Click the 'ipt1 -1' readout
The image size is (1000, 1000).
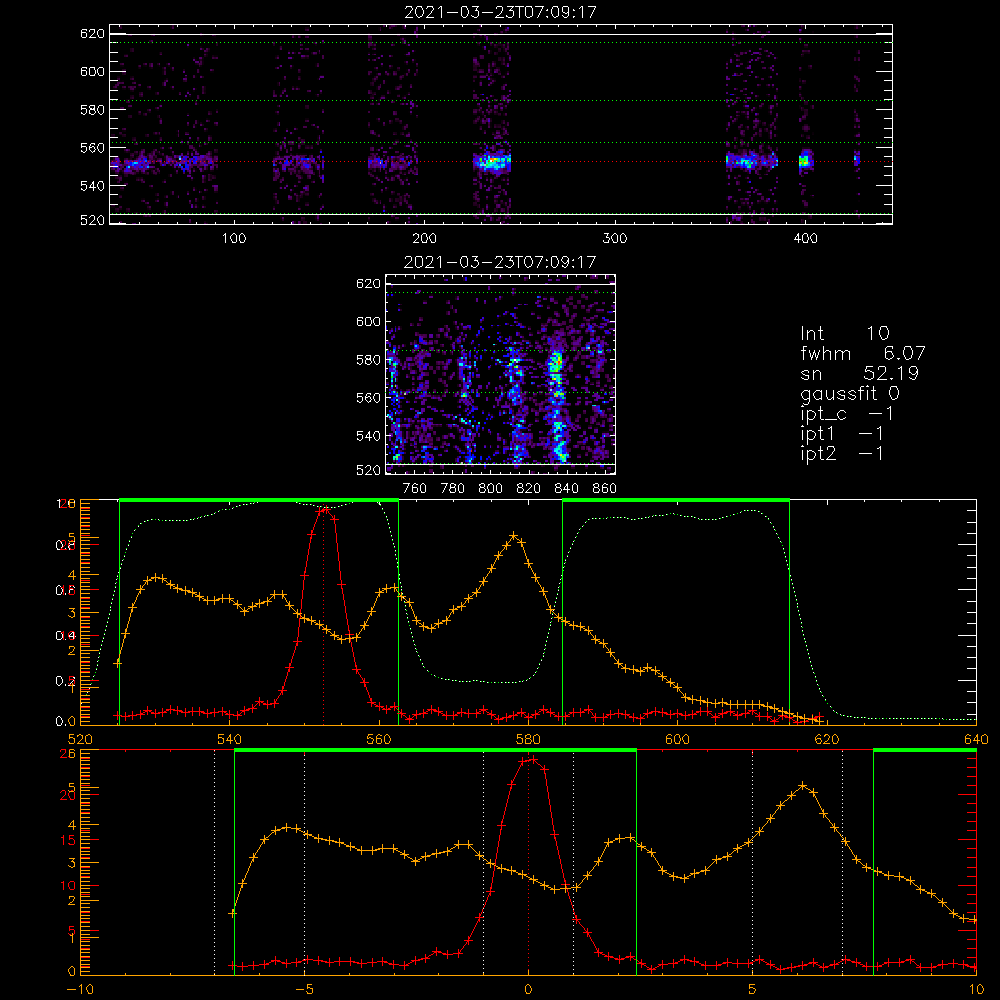[x=842, y=434]
